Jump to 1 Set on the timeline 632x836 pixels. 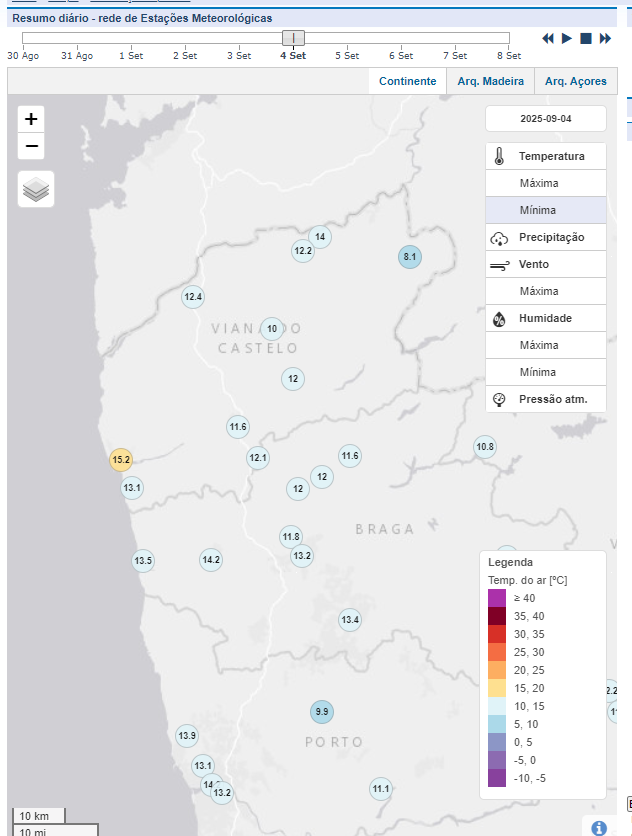coord(131,55)
